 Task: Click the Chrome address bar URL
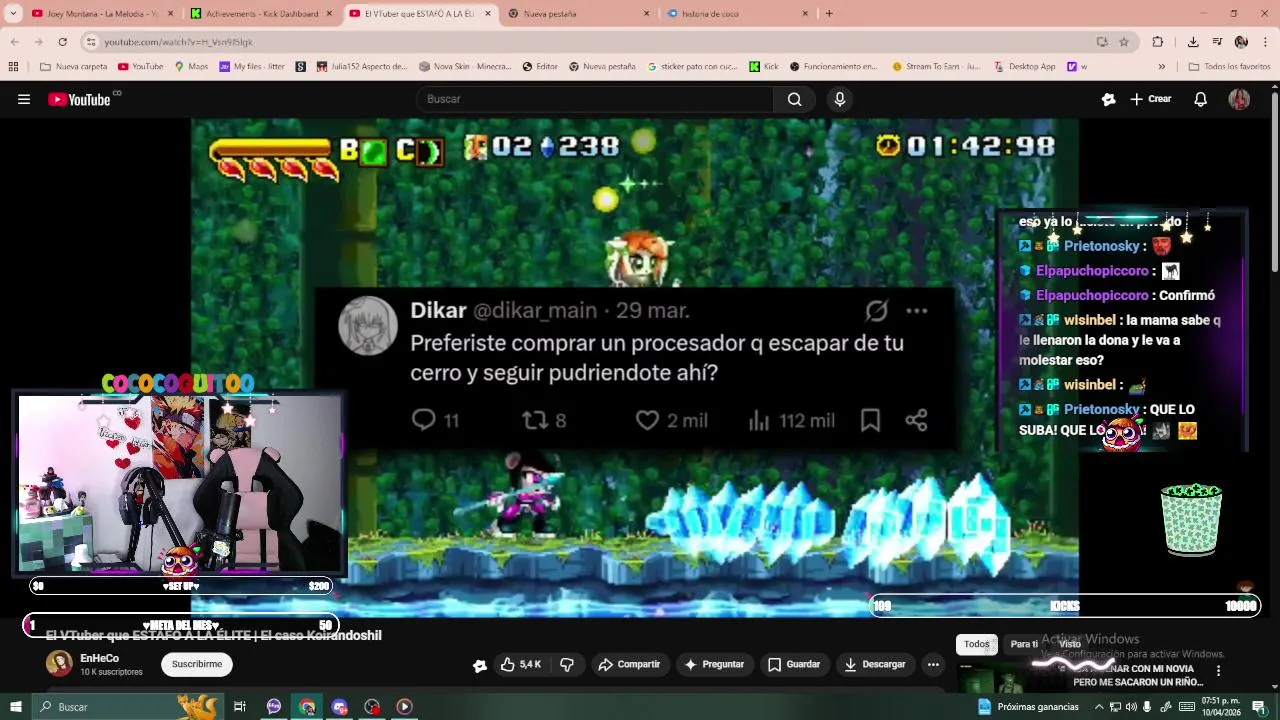click(x=178, y=42)
